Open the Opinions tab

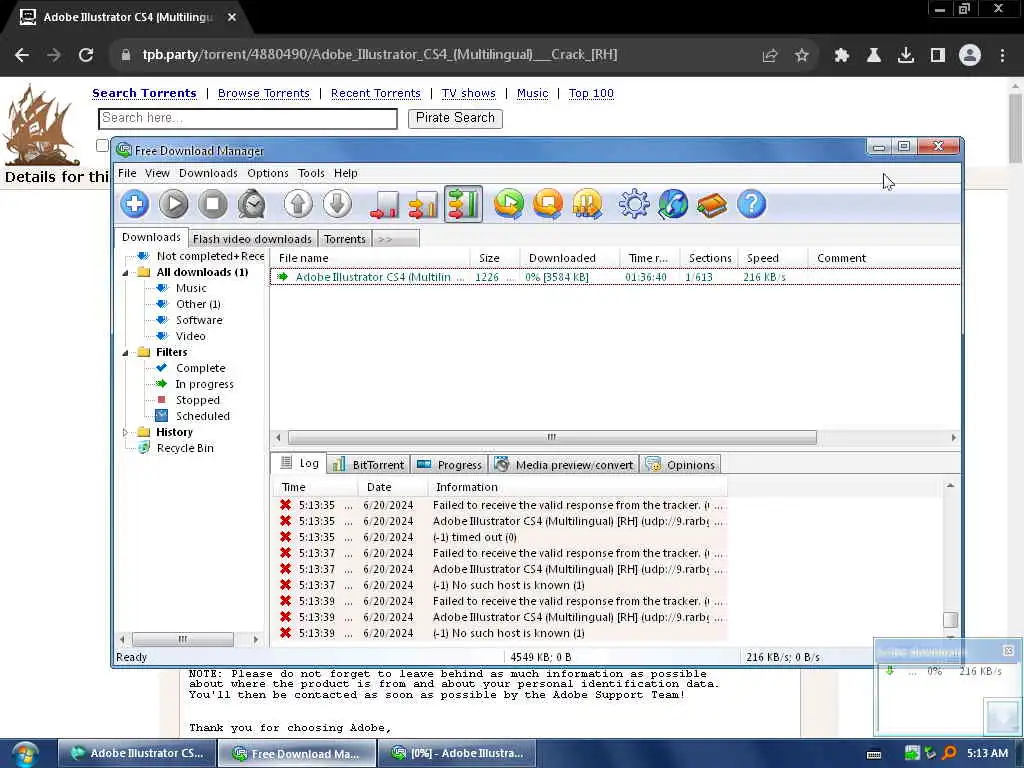680,465
